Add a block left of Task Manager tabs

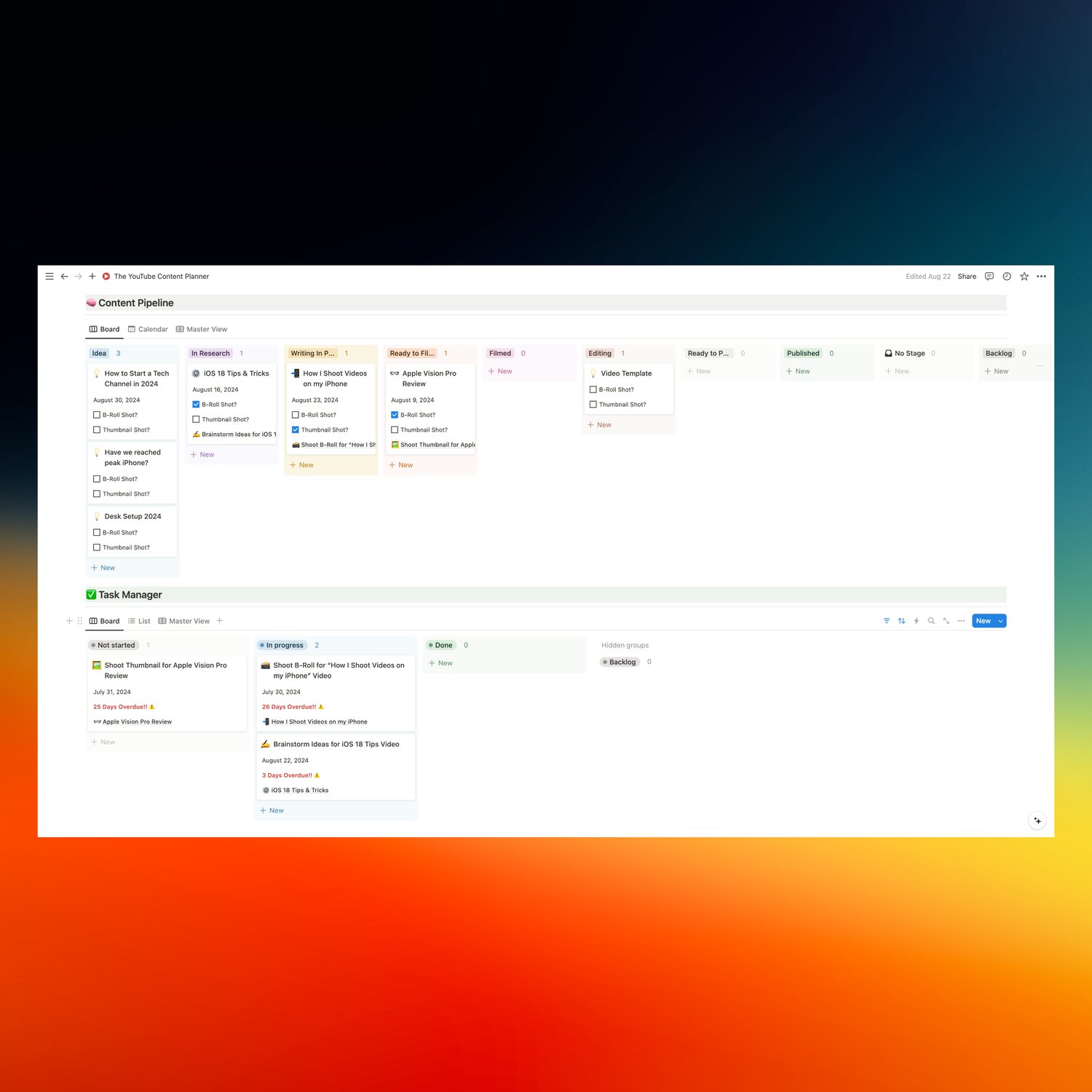(69, 621)
